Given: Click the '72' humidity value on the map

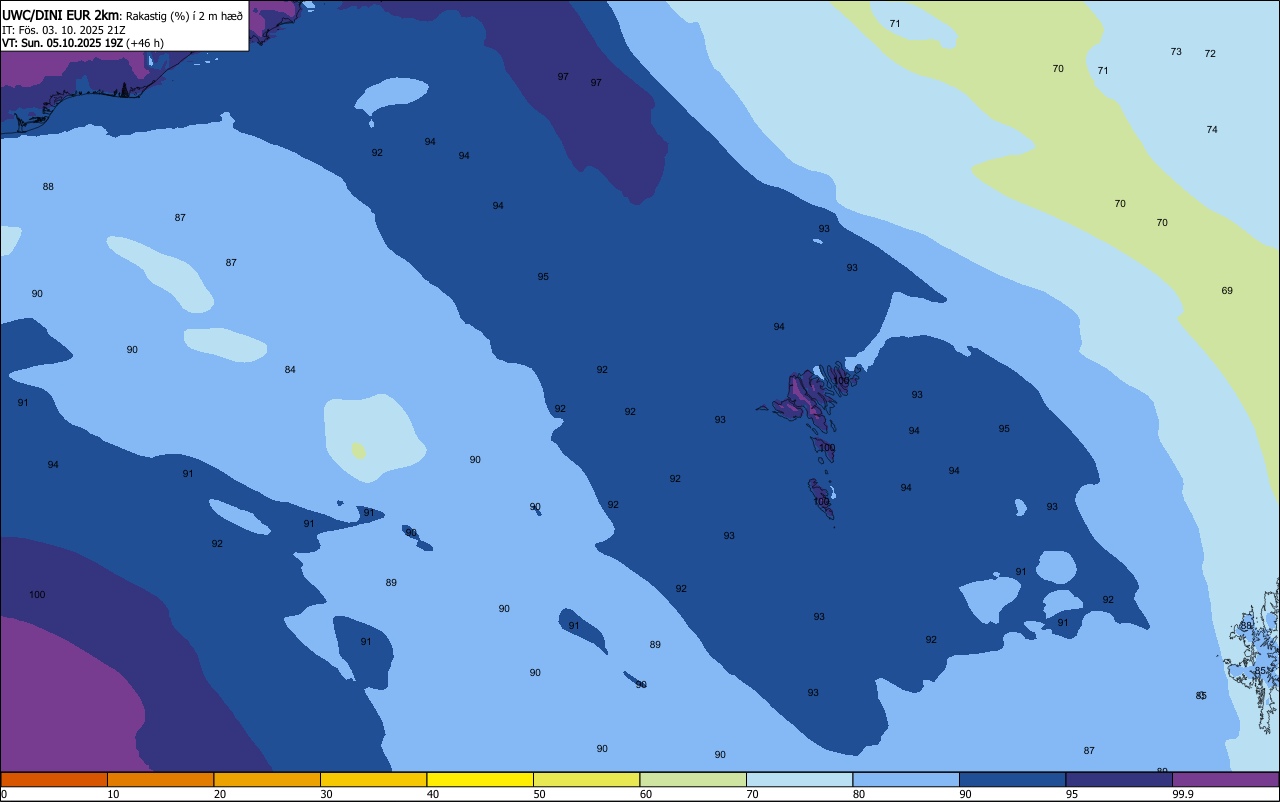Looking at the screenshot, I should [x=1210, y=54].
